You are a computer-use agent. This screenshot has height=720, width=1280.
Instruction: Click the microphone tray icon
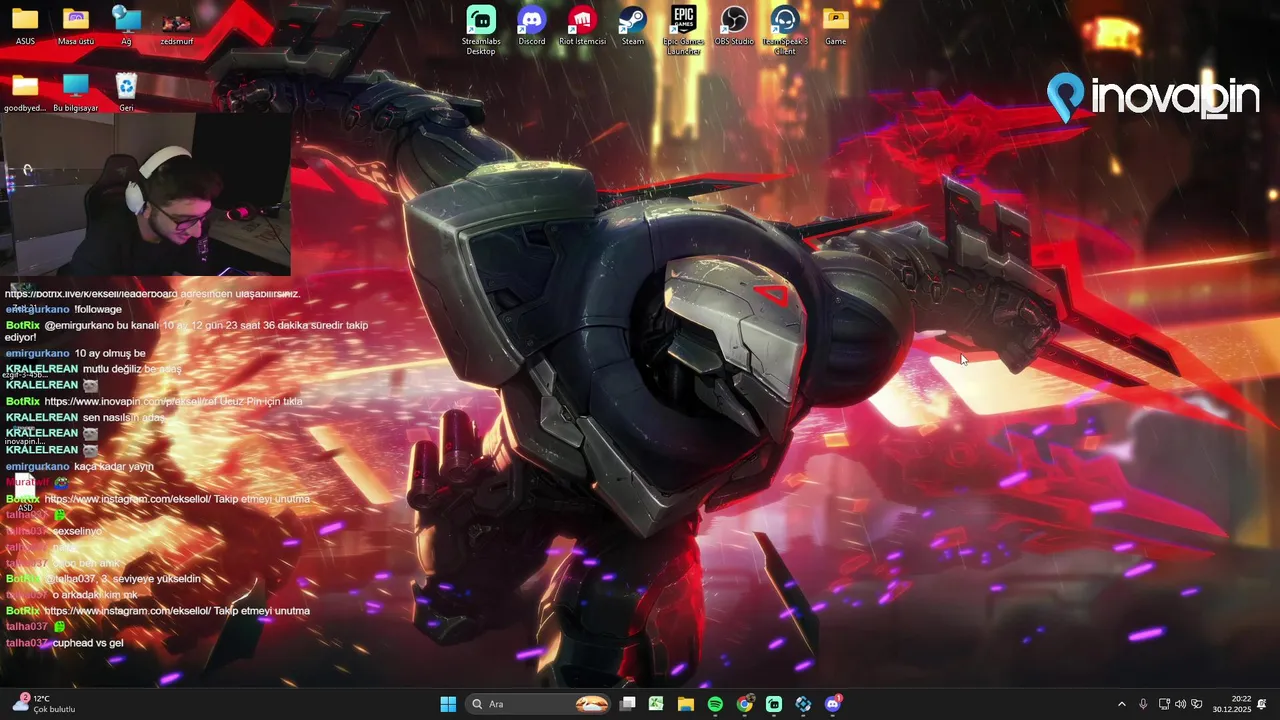[x=1143, y=704]
